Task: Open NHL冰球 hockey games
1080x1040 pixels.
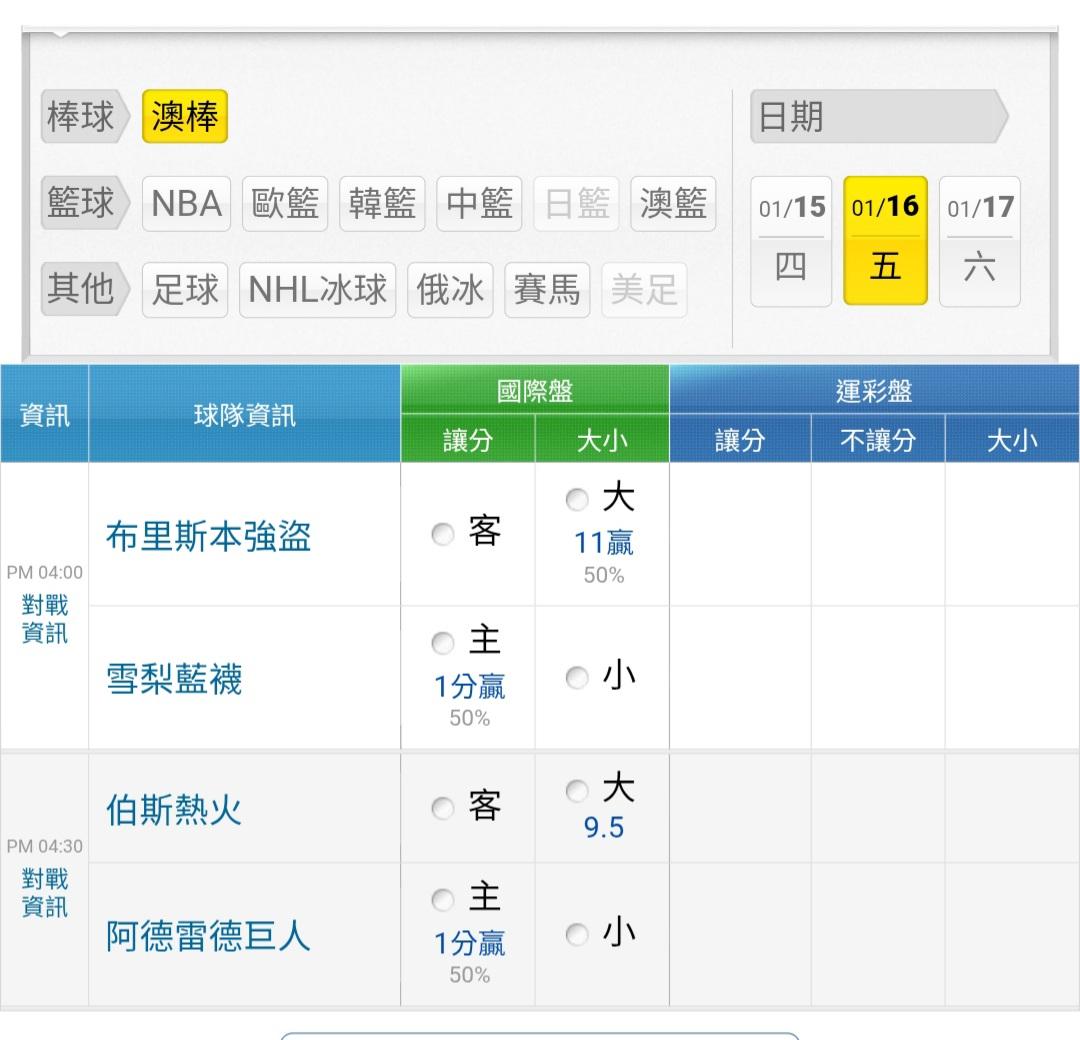Action: point(318,290)
